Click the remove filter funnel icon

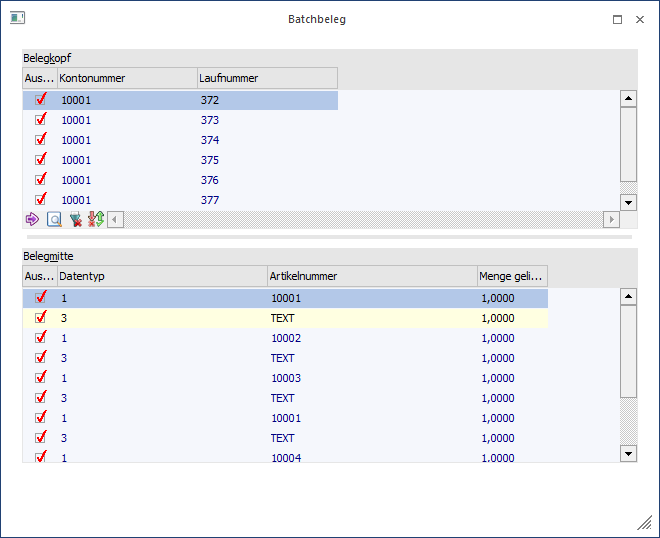(76, 219)
